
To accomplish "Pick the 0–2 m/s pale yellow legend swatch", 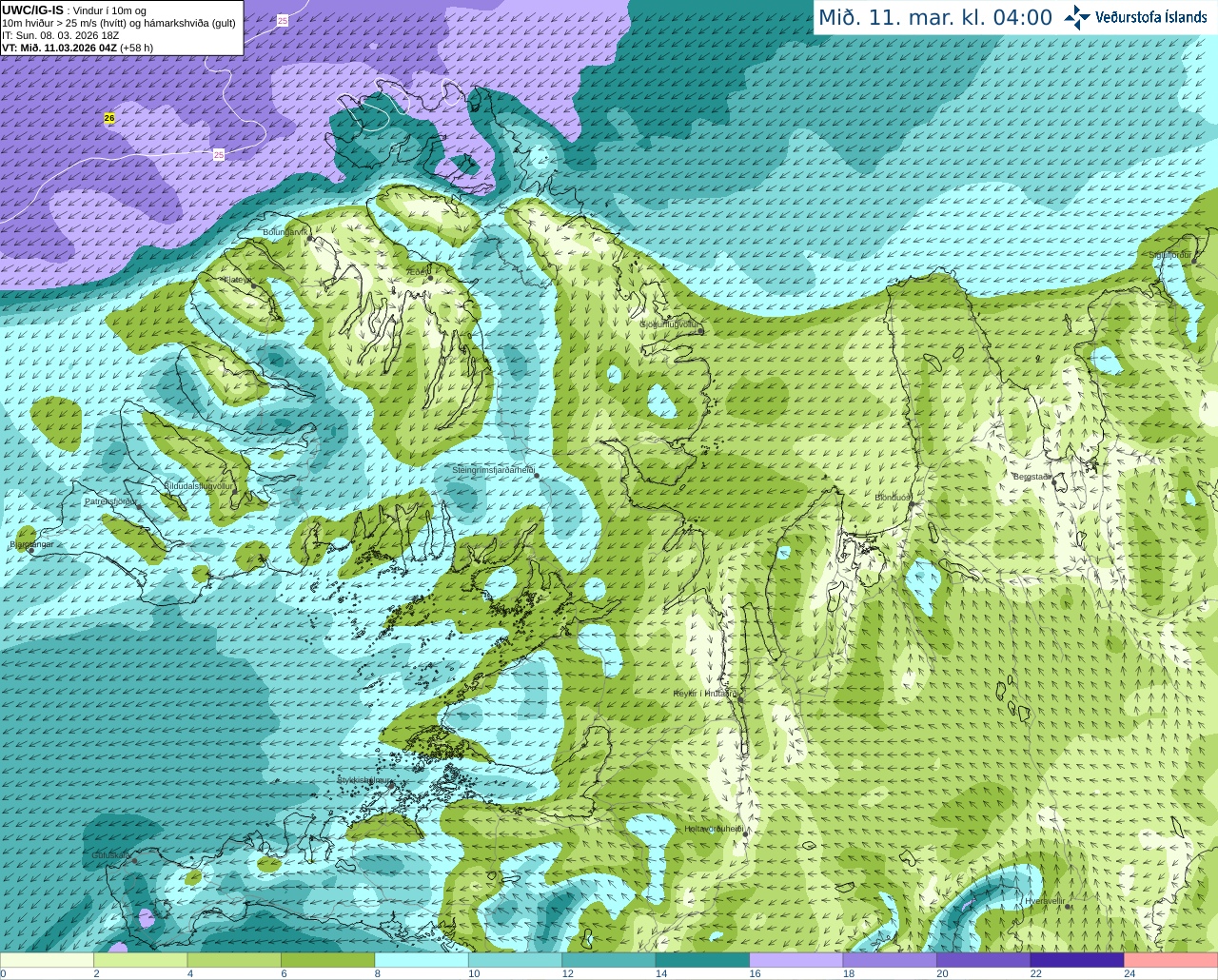I will coord(48,960).
